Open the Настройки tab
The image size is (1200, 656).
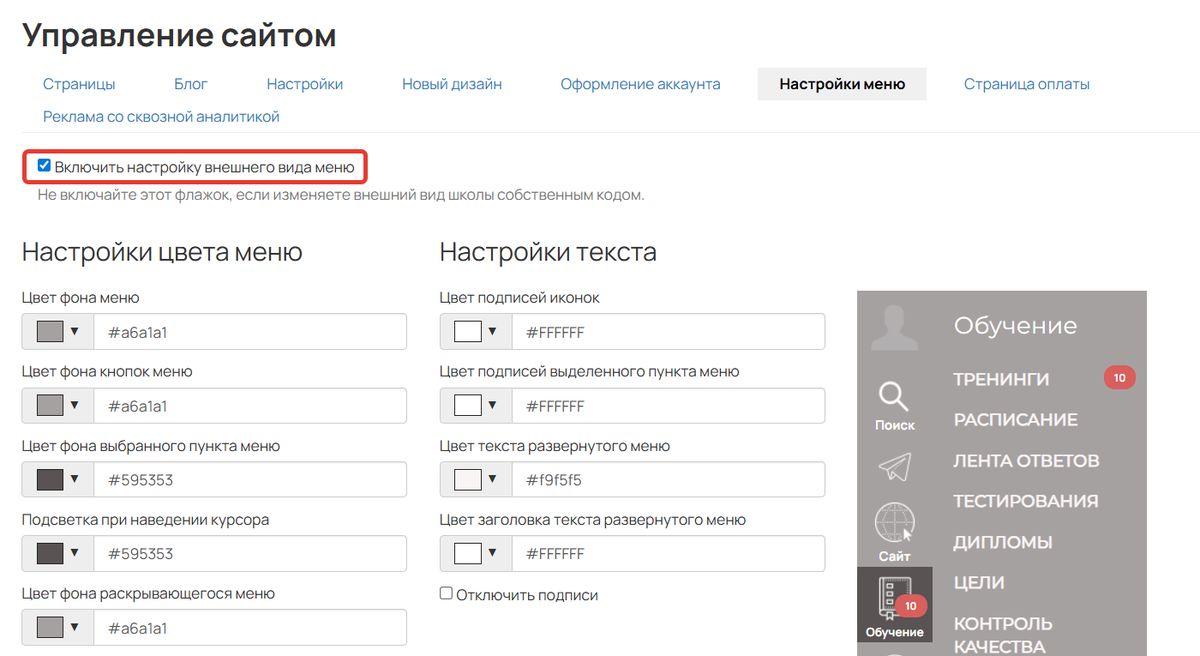click(x=305, y=84)
